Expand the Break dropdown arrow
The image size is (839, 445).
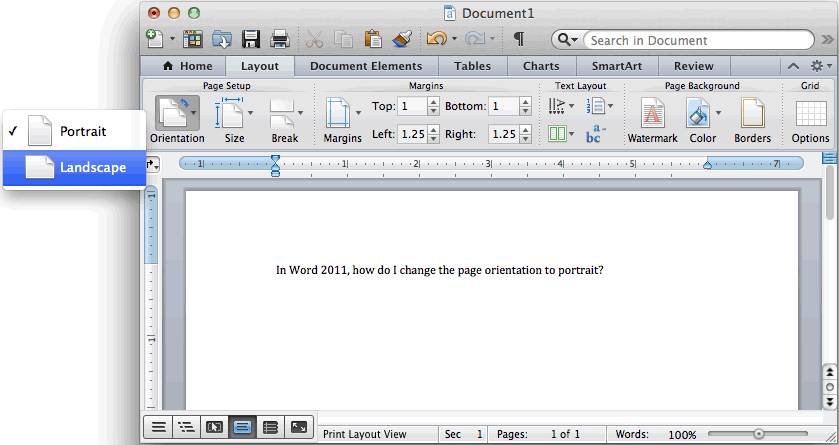[300, 113]
